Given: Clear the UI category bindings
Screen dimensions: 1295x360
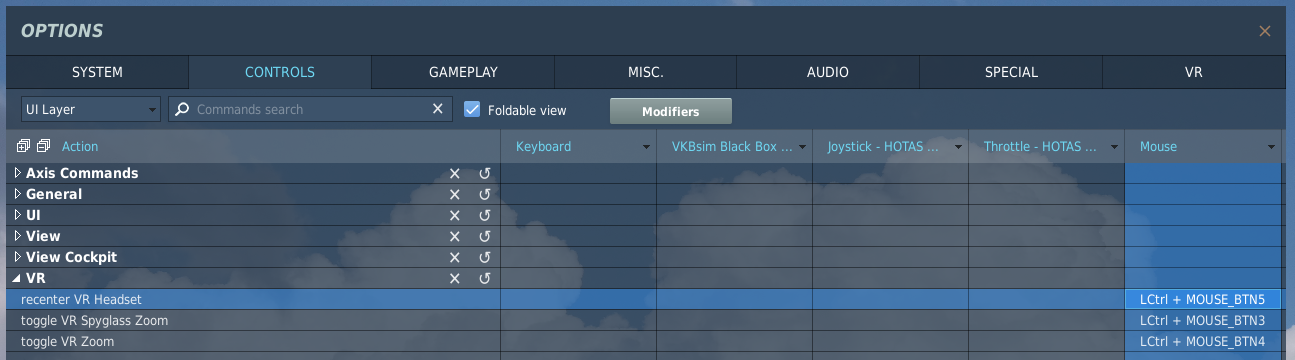Looking at the screenshot, I should pyautogui.click(x=455, y=215).
